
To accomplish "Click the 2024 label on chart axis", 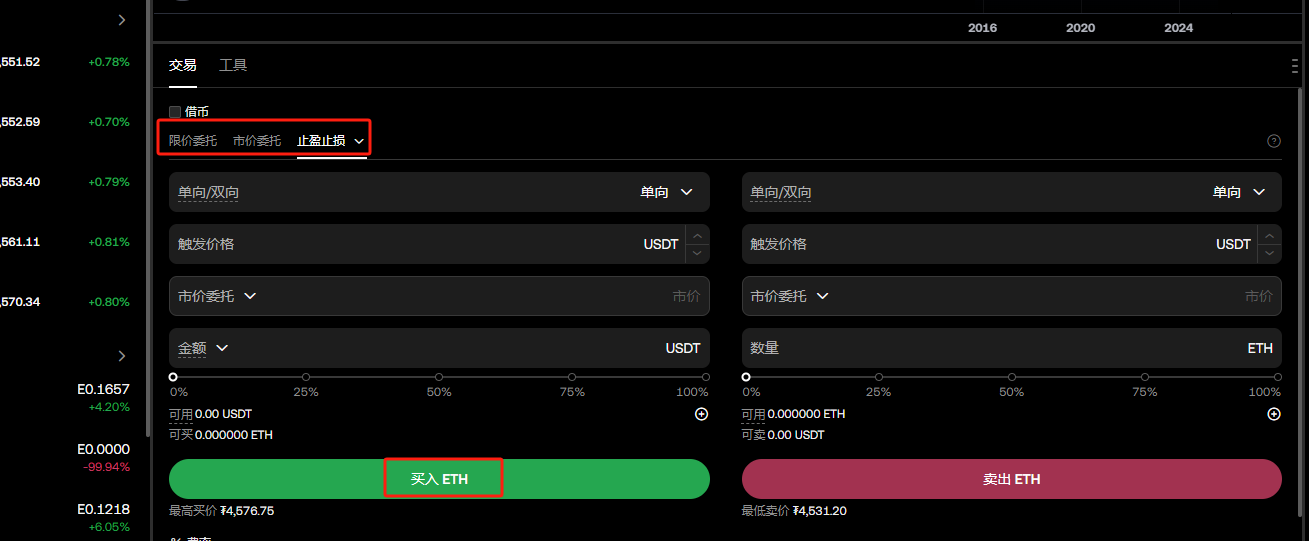I will coord(1179,28).
